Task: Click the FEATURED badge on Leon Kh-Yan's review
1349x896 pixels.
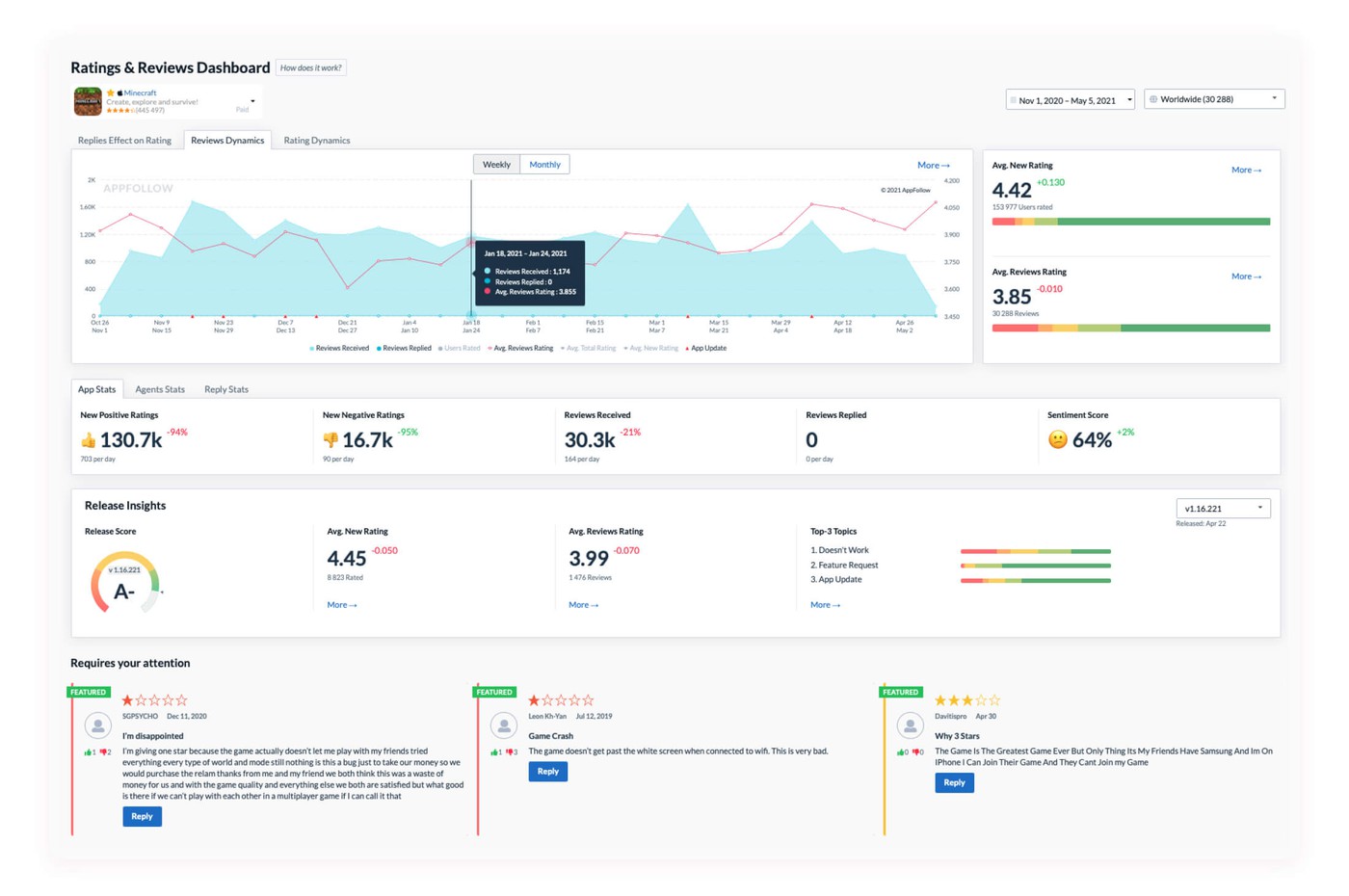Action: (494, 692)
